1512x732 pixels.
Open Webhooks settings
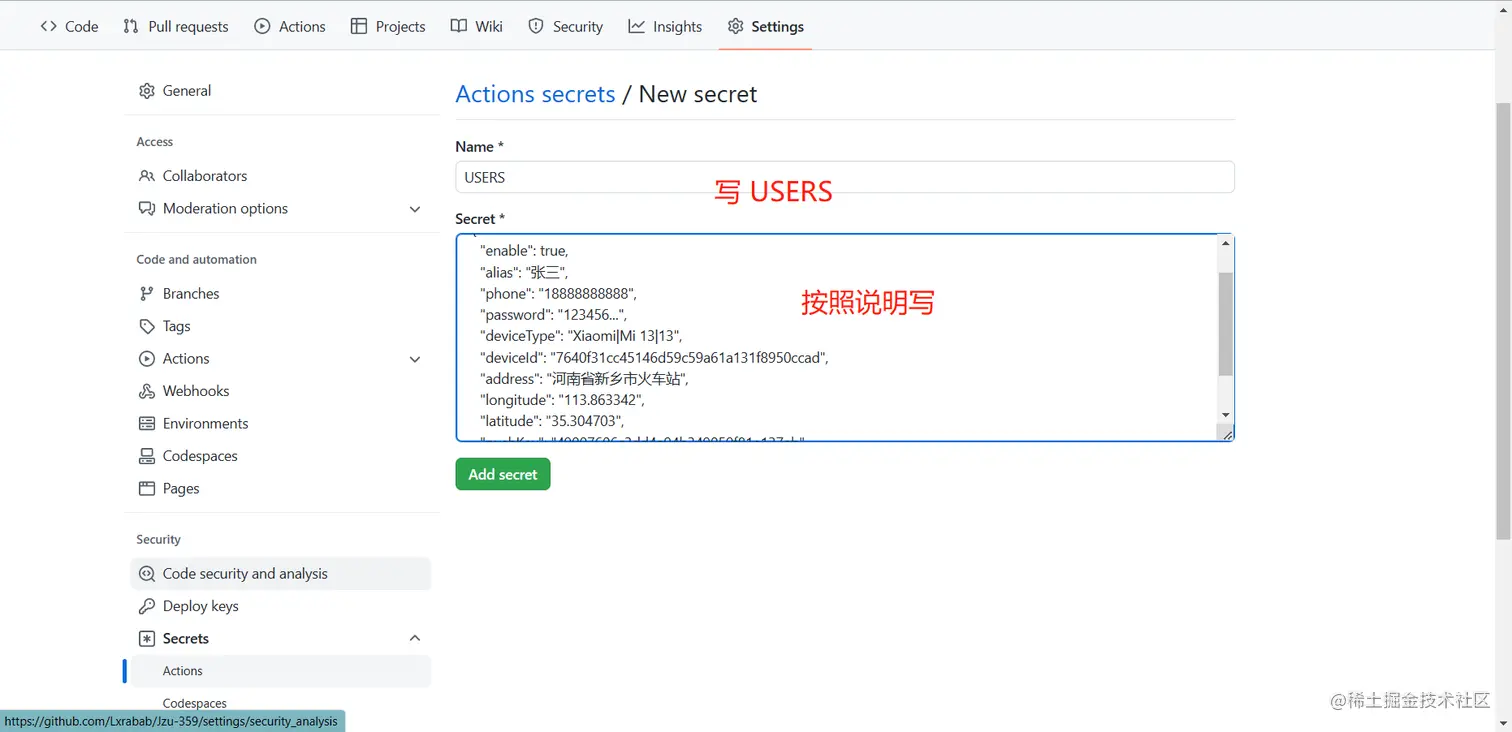point(281,392)
